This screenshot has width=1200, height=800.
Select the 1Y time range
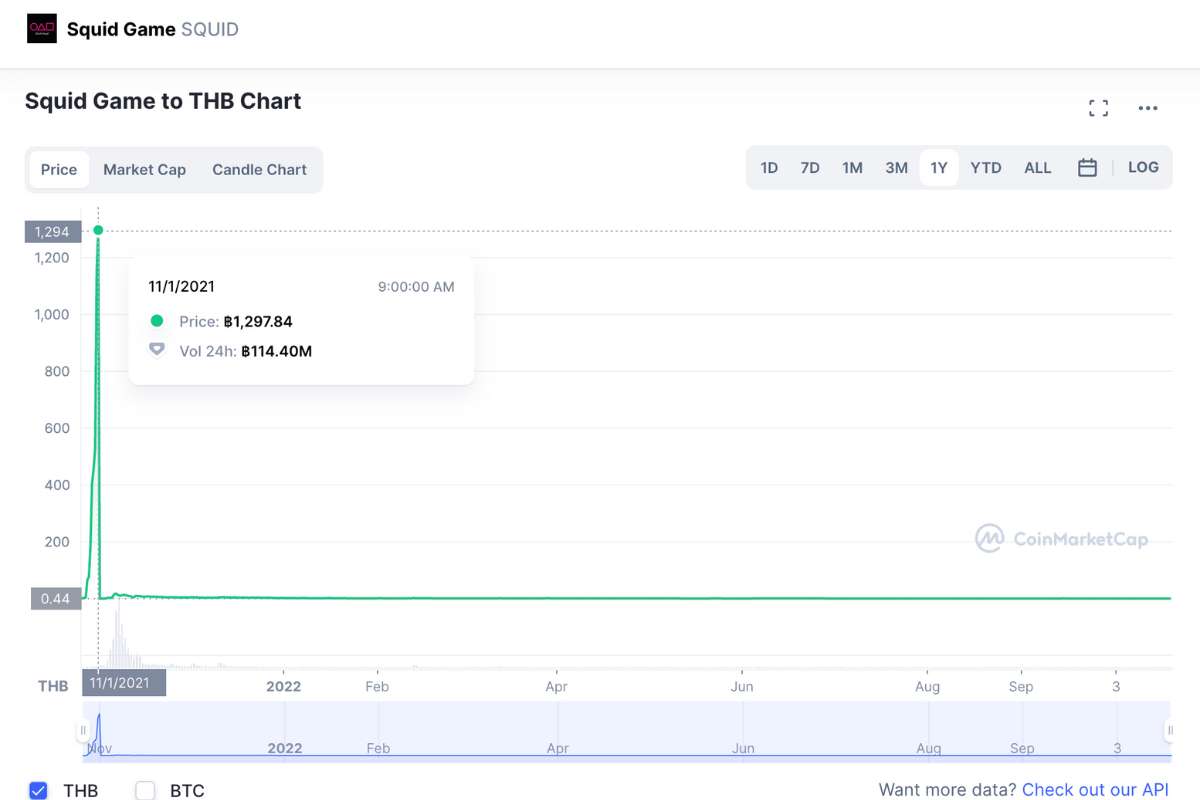point(939,167)
